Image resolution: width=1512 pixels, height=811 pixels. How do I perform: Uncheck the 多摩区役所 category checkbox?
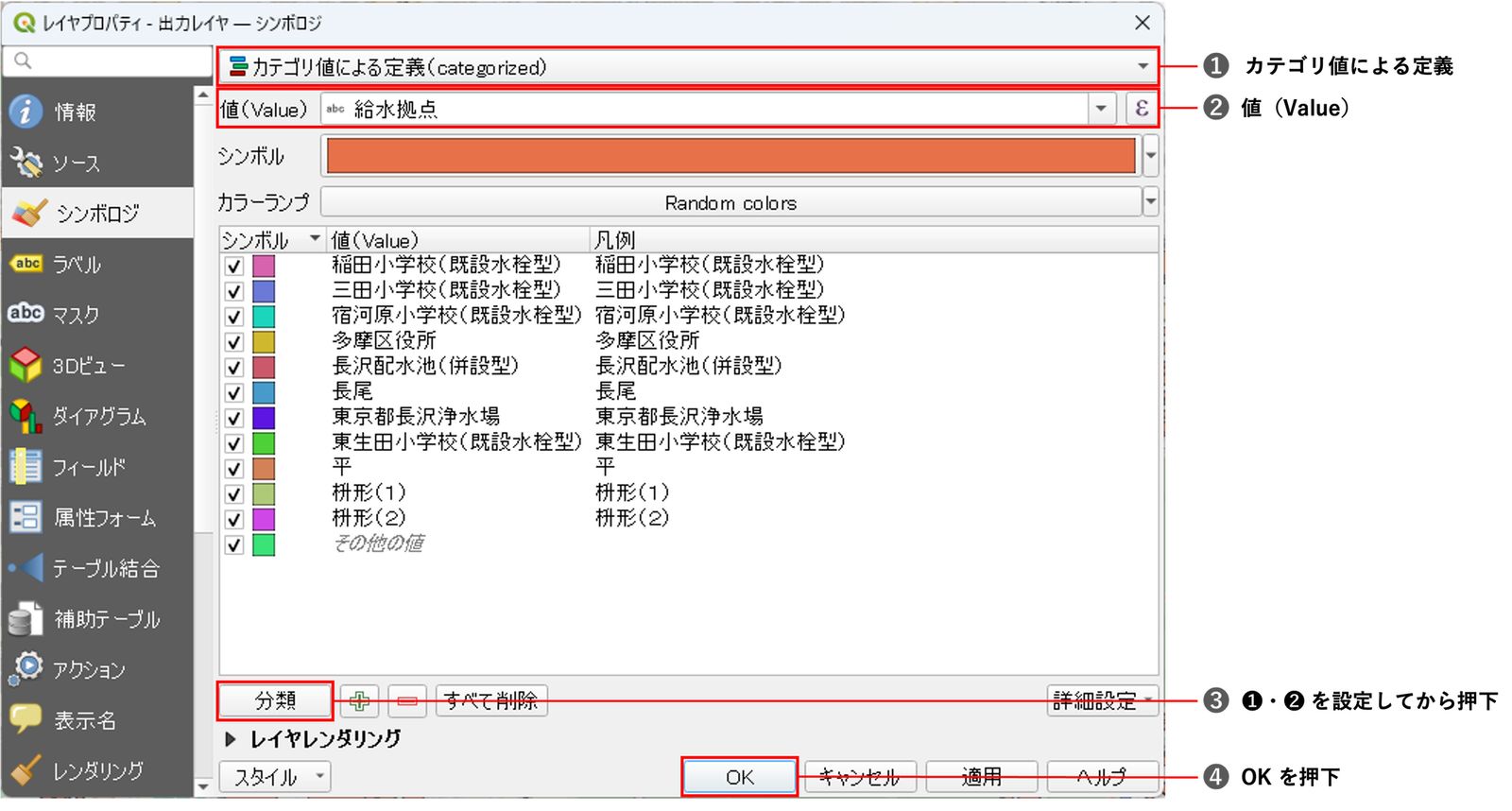tap(234, 341)
